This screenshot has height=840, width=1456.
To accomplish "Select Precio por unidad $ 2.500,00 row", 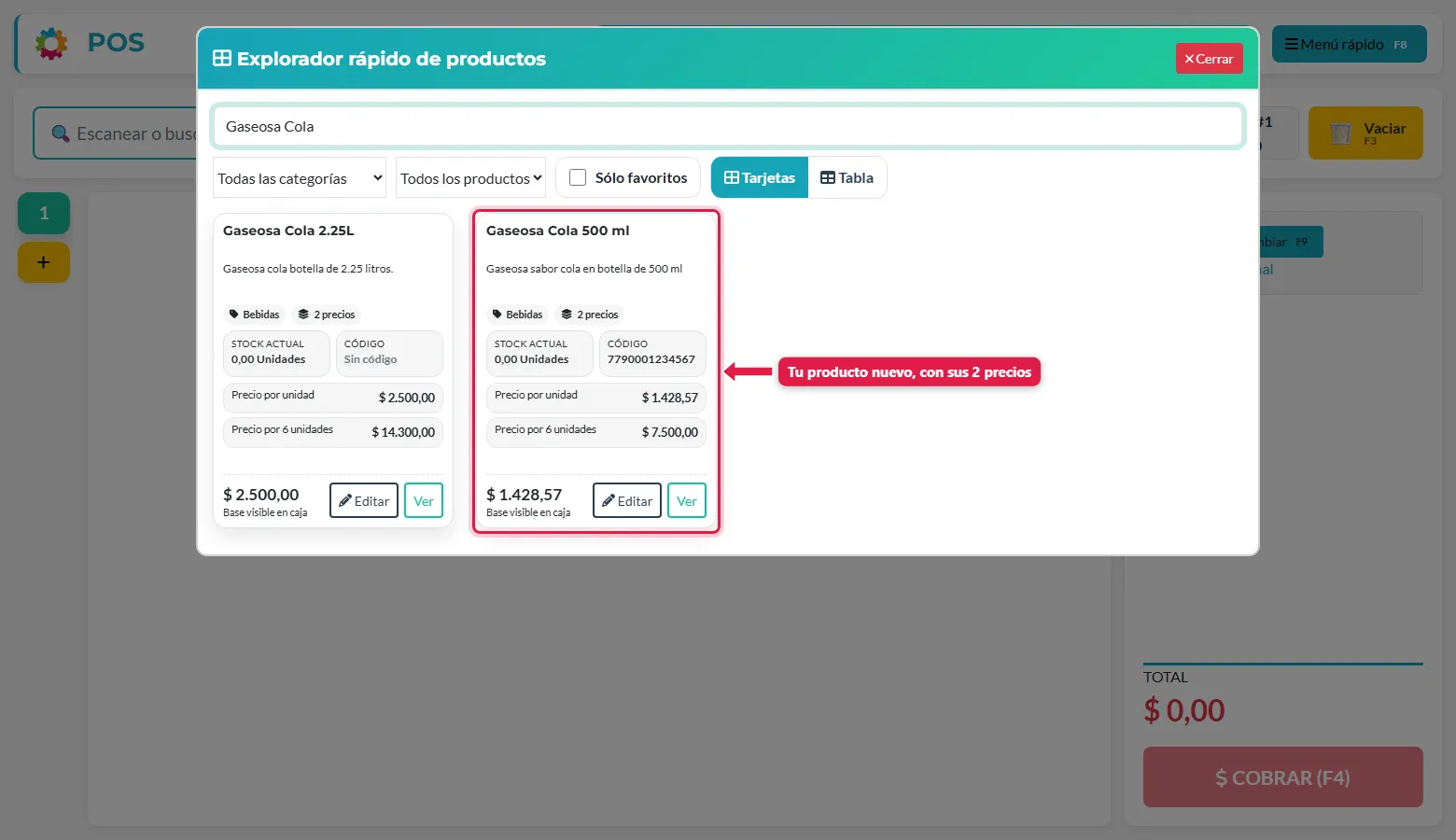I will pyautogui.click(x=333, y=398).
